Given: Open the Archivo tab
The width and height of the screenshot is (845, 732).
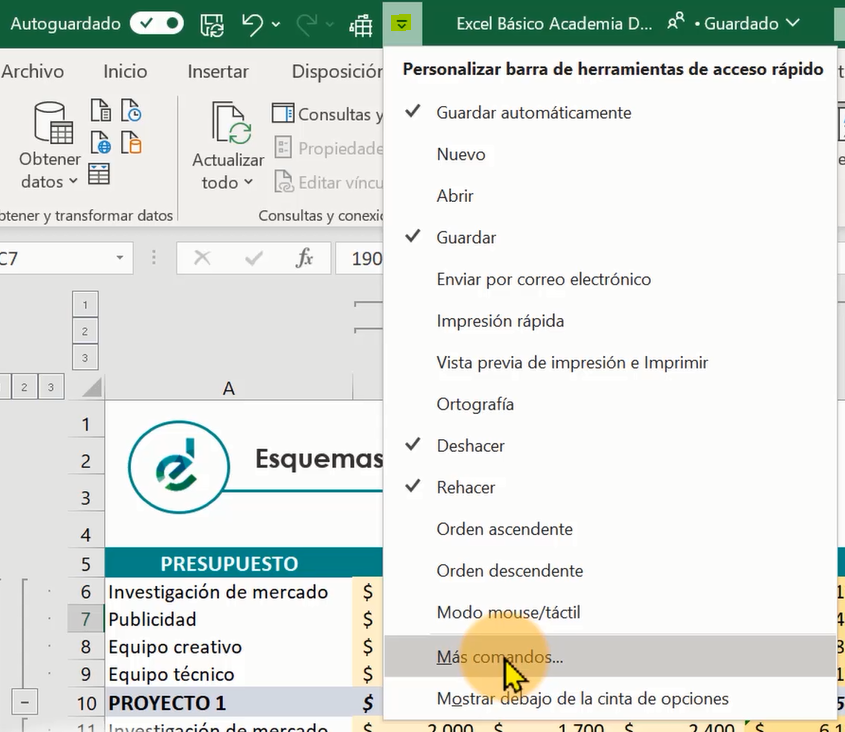Looking at the screenshot, I should [32, 71].
